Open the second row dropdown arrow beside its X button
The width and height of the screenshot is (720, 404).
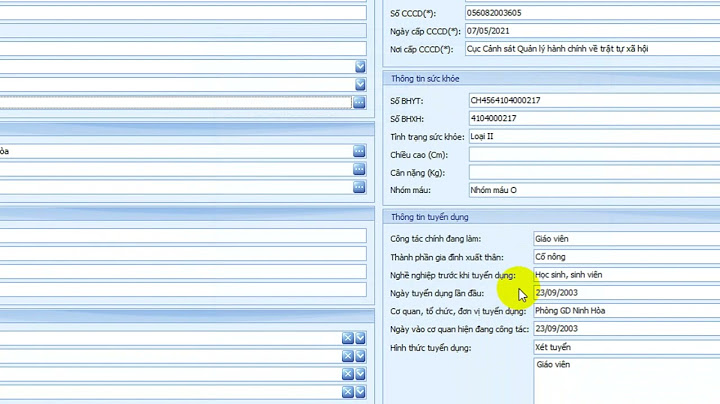point(360,356)
